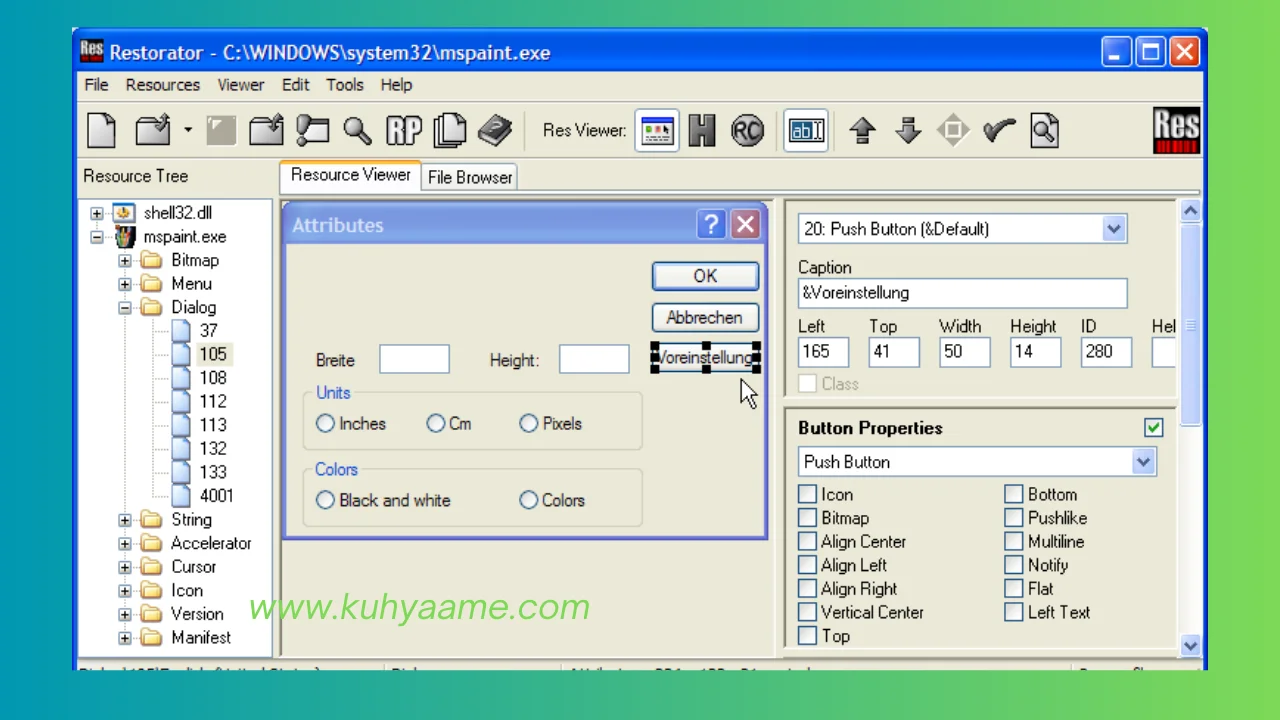Click the Res logo in toolbar corner
1280x720 pixels.
coord(1176,130)
